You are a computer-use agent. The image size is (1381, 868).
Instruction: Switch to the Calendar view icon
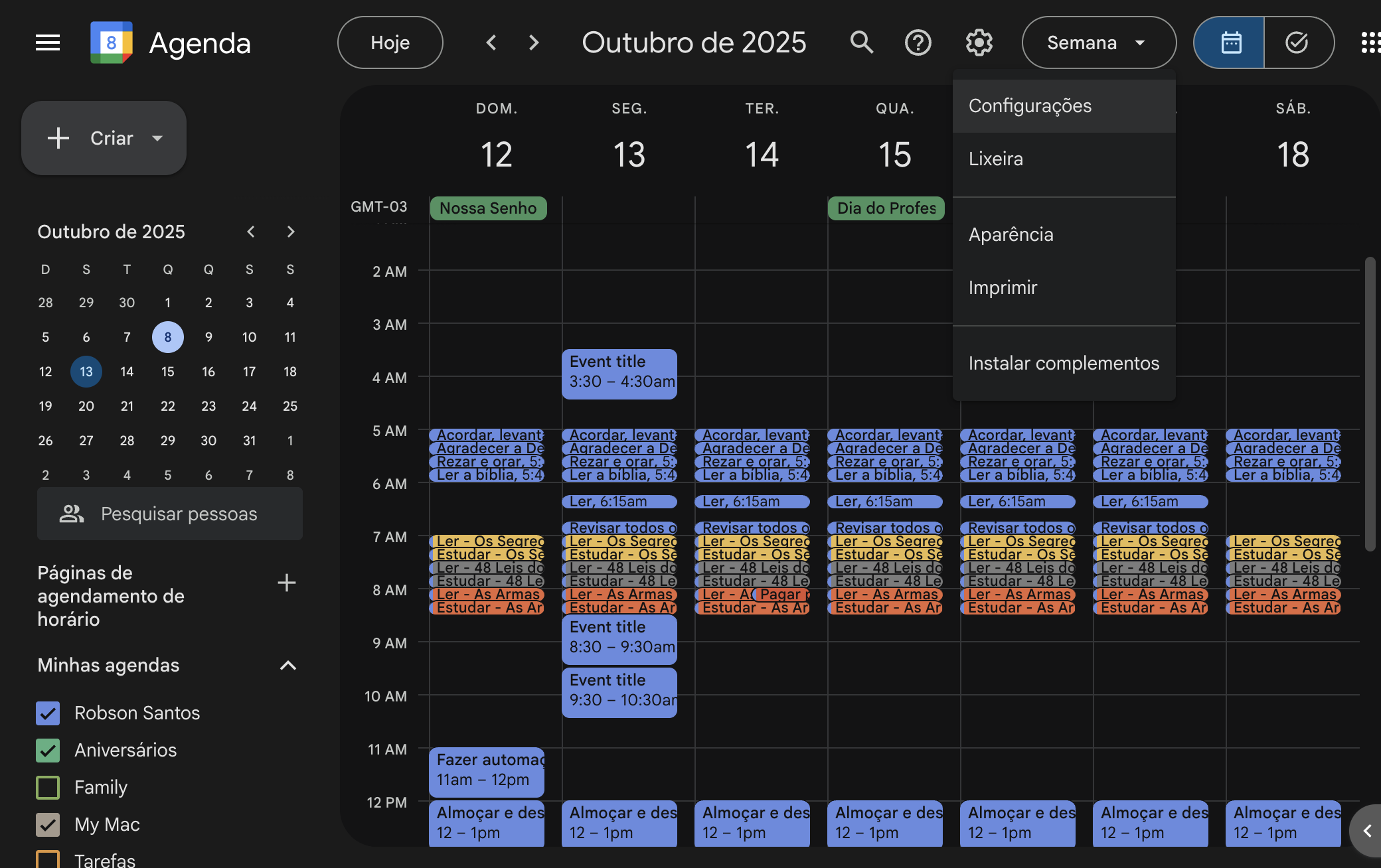(1230, 43)
